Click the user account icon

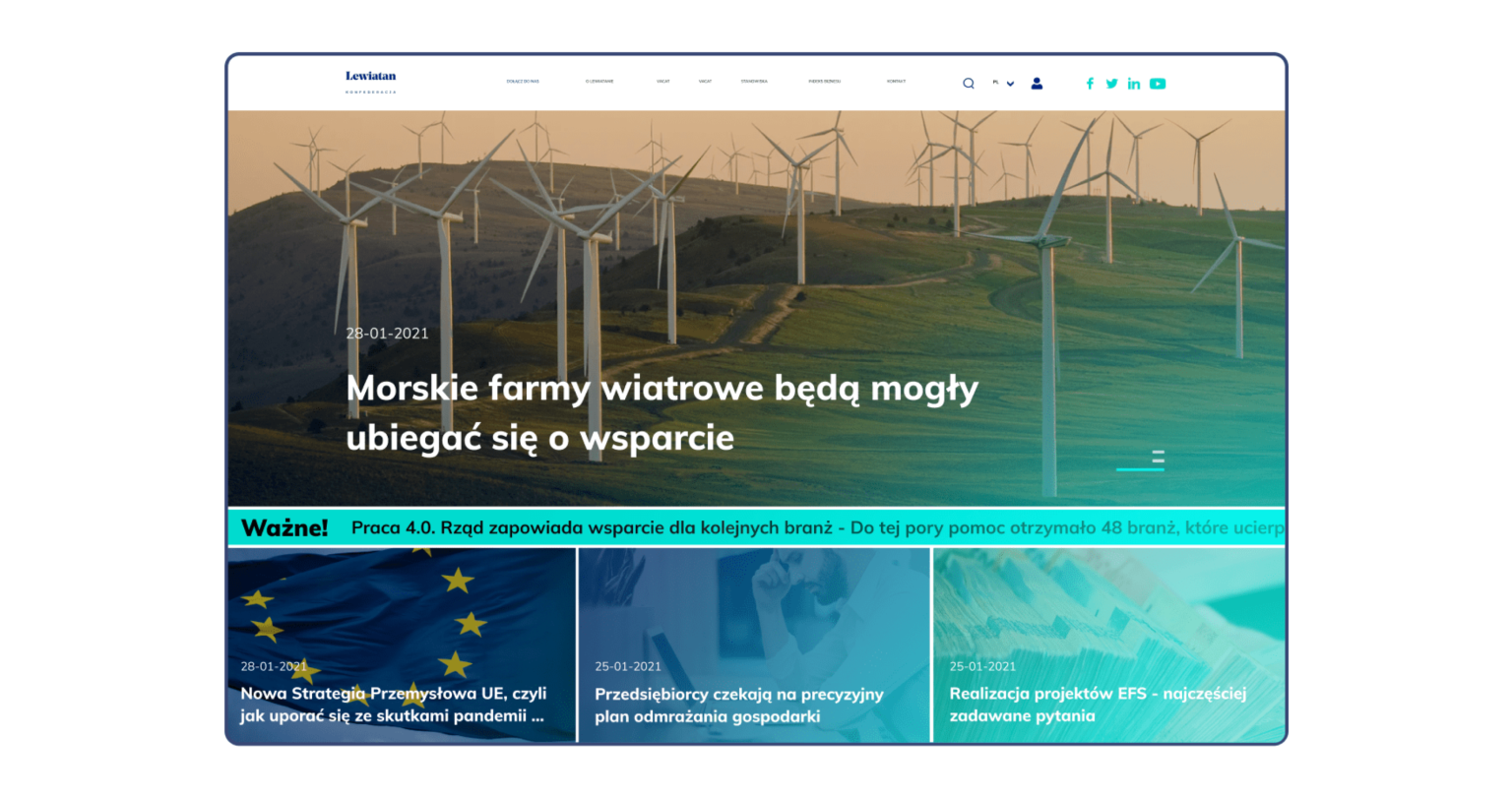(1037, 84)
